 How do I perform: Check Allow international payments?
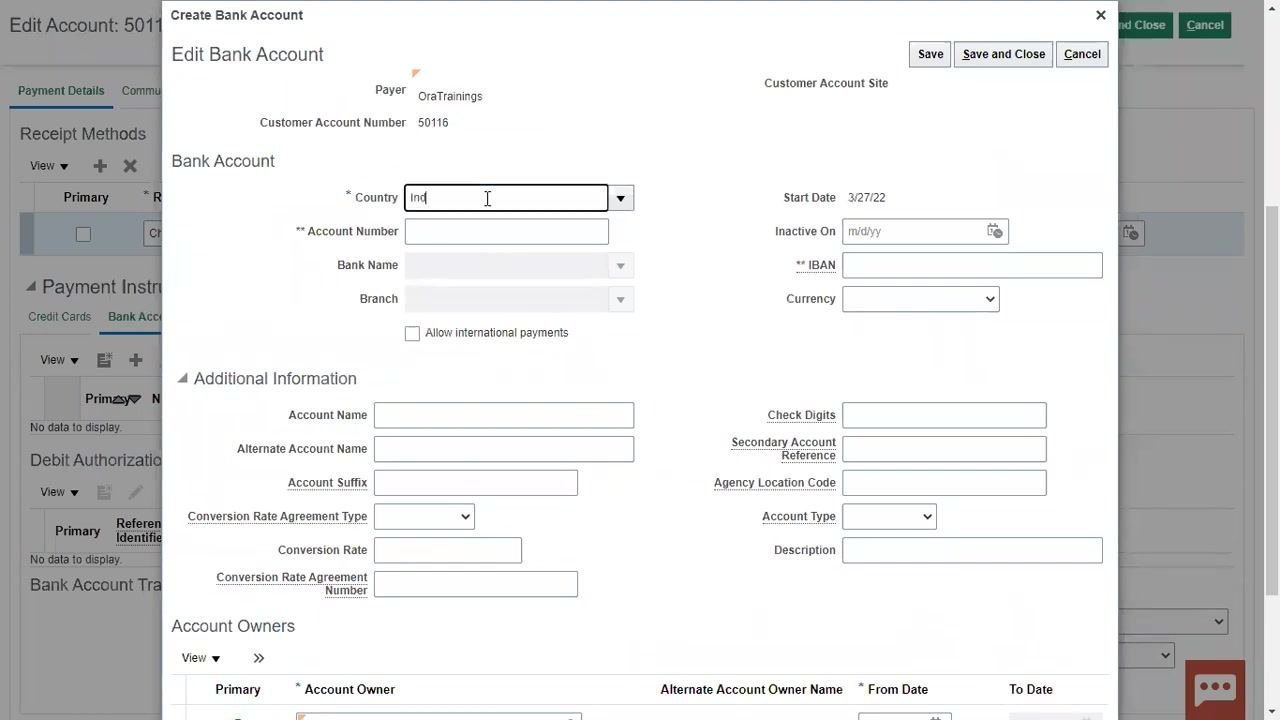pos(412,333)
